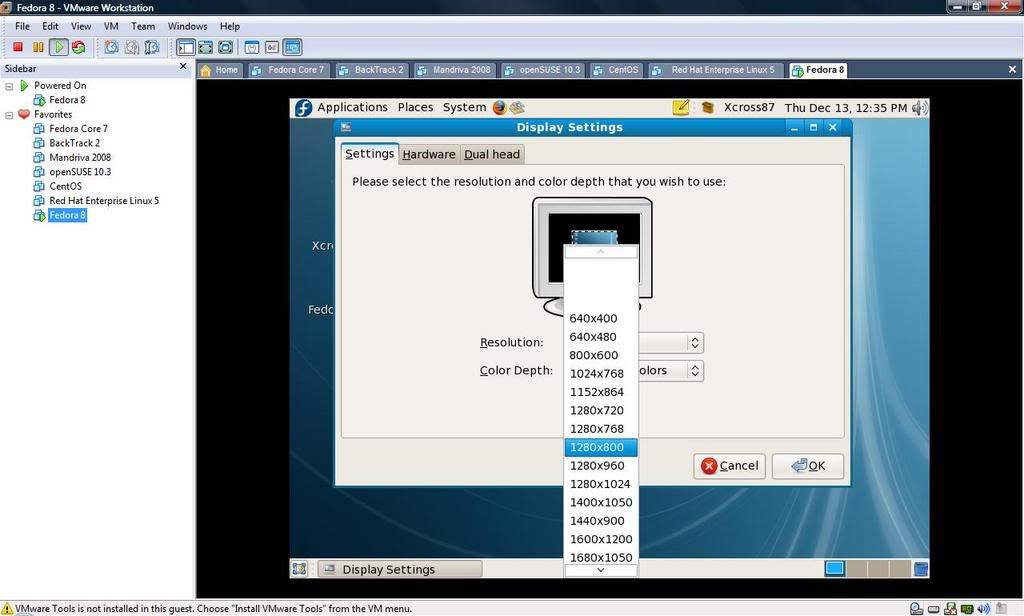This screenshot has width=1024, height=616.
Task: Choose 1440x900 from the resolution list
Action: [x=601, y=521]
